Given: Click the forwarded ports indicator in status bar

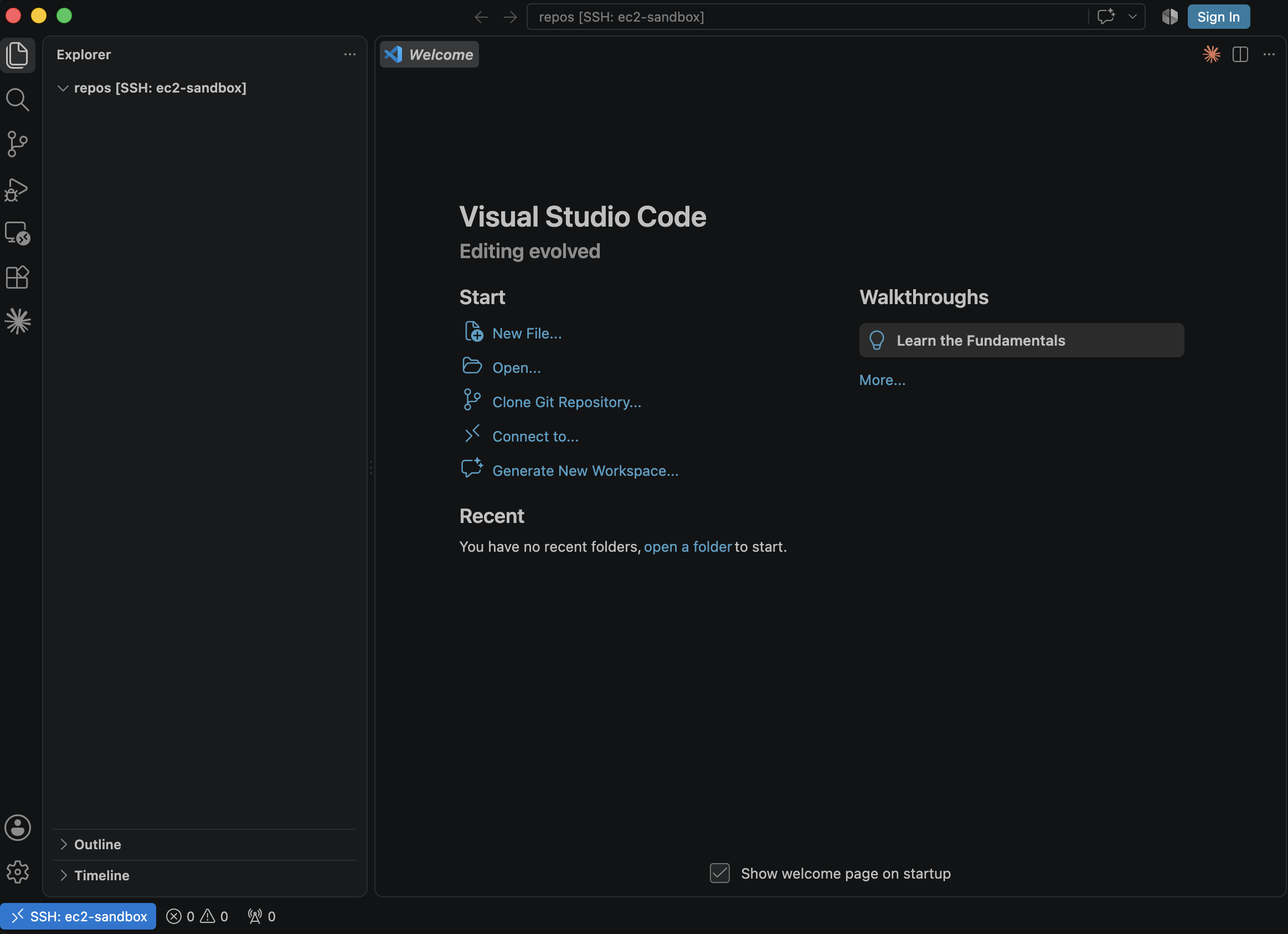Looking at the screenshot, I should [262, 916].
